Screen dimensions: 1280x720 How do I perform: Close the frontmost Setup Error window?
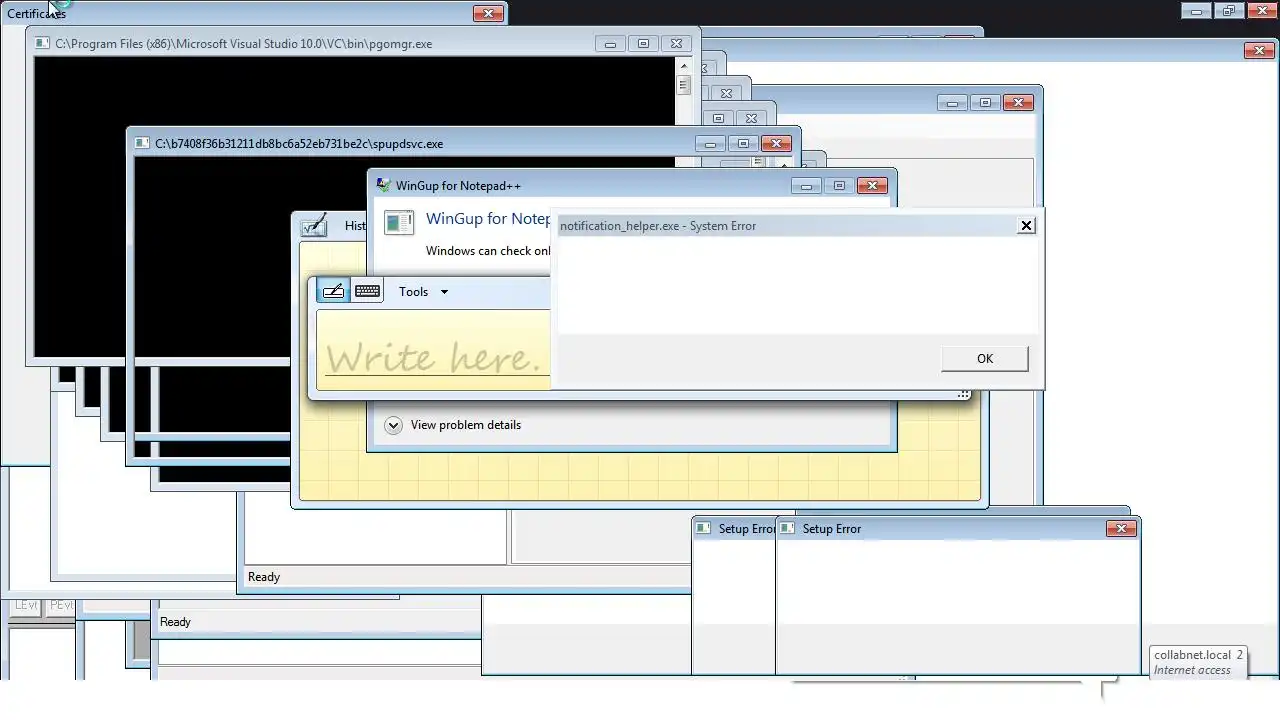point(1121,528)
